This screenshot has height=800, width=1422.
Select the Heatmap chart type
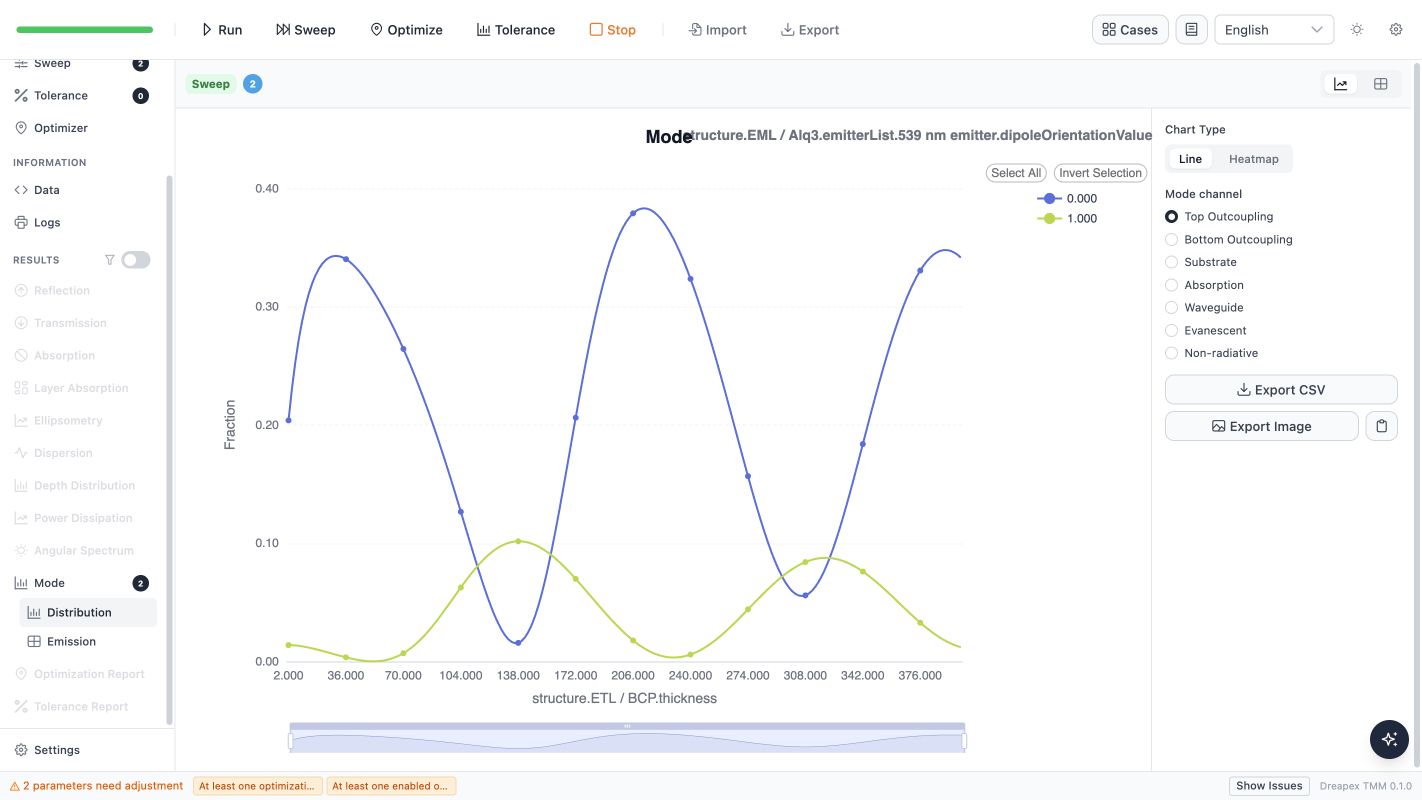(1254, 159)
